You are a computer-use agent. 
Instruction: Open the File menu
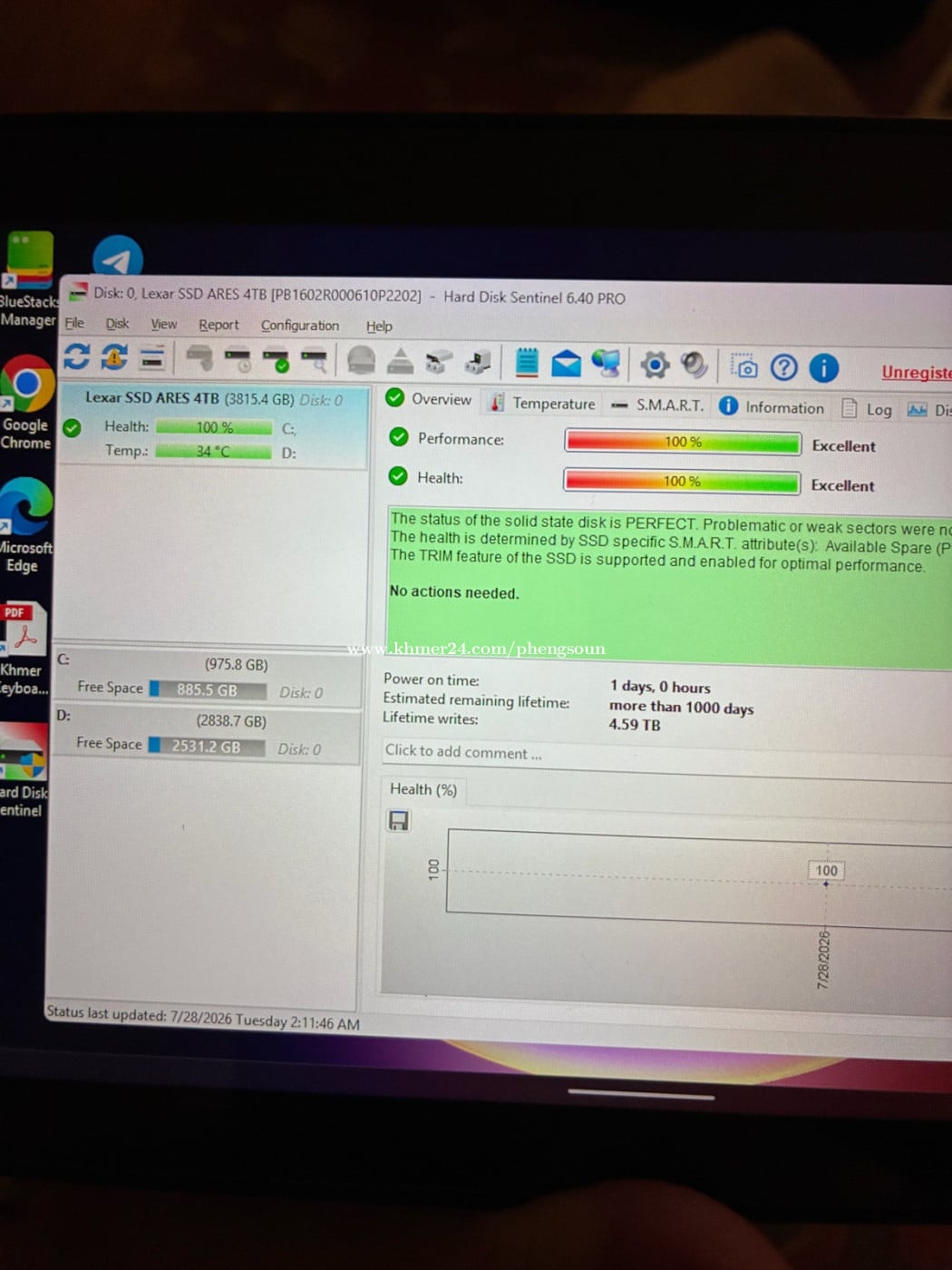[x=74, y=323]
